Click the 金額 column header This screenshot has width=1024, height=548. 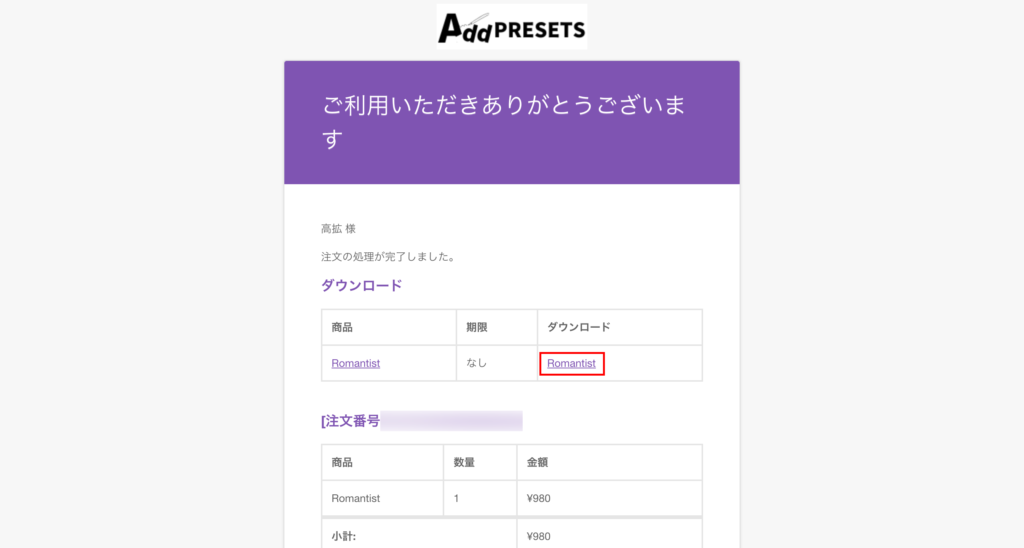point(537,462)
